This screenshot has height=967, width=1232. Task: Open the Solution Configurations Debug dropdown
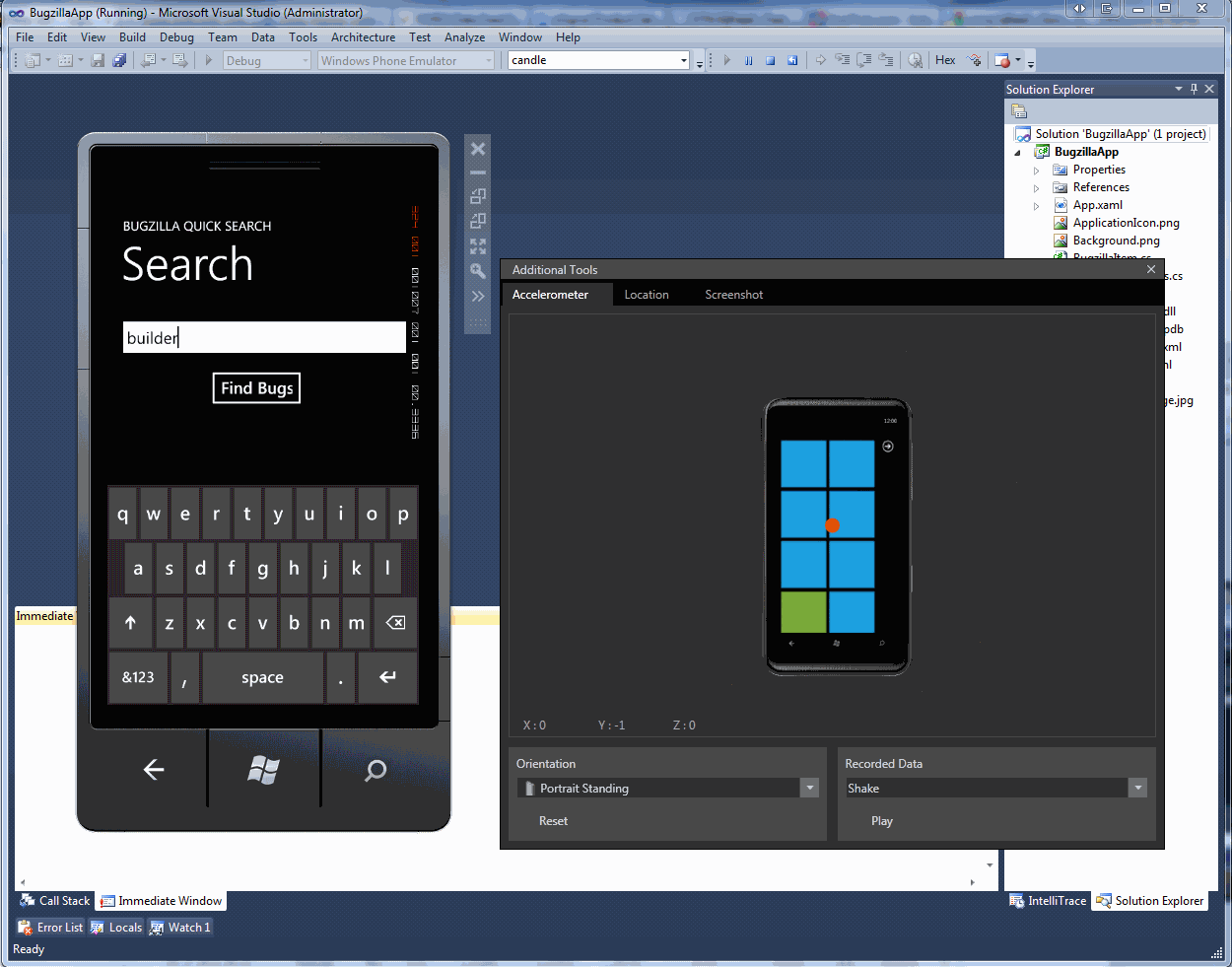[x=266, y=60]
